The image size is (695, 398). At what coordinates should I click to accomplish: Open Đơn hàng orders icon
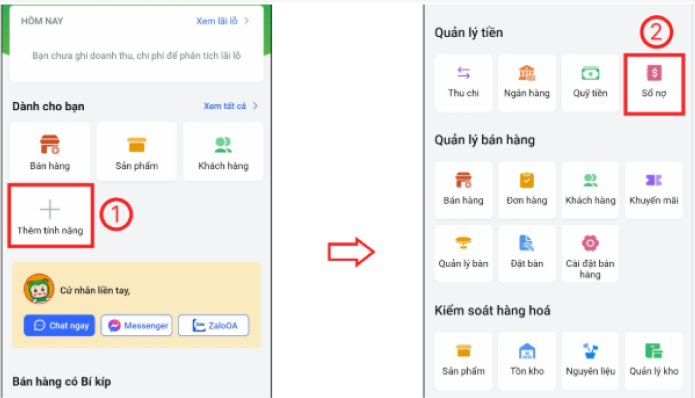[527, 190]
